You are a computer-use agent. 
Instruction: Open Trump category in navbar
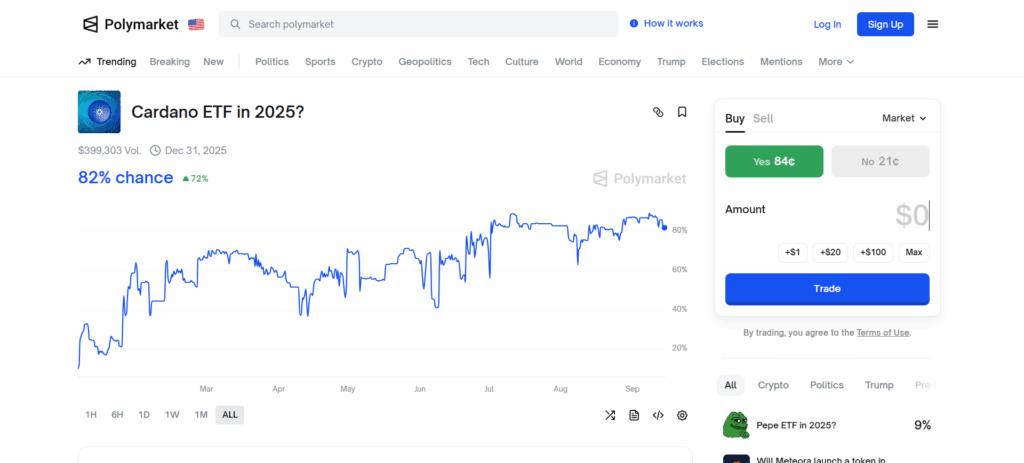(671, 62)
